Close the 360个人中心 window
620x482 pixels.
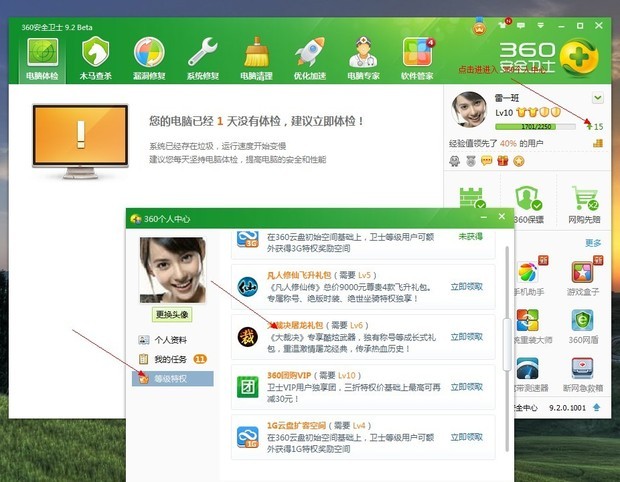click(502, 216)
